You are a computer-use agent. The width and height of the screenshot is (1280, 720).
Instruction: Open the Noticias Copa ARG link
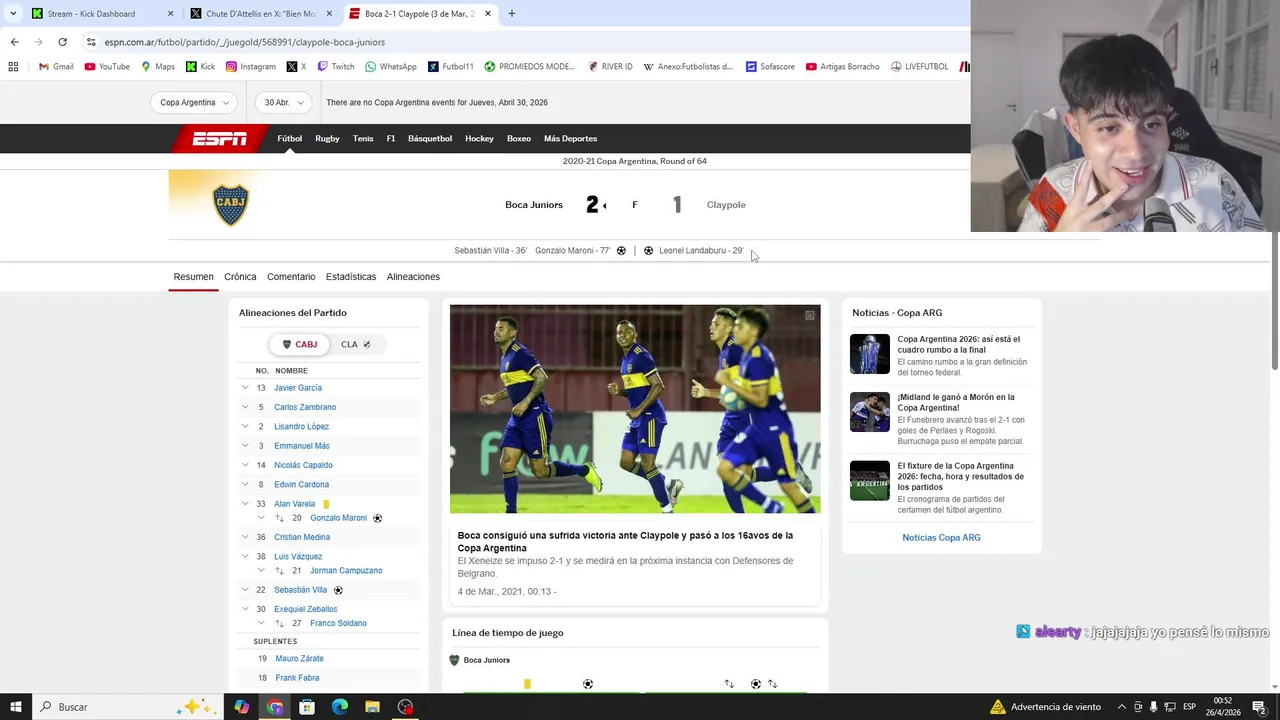pyautogui.click(x=941, y=538)
